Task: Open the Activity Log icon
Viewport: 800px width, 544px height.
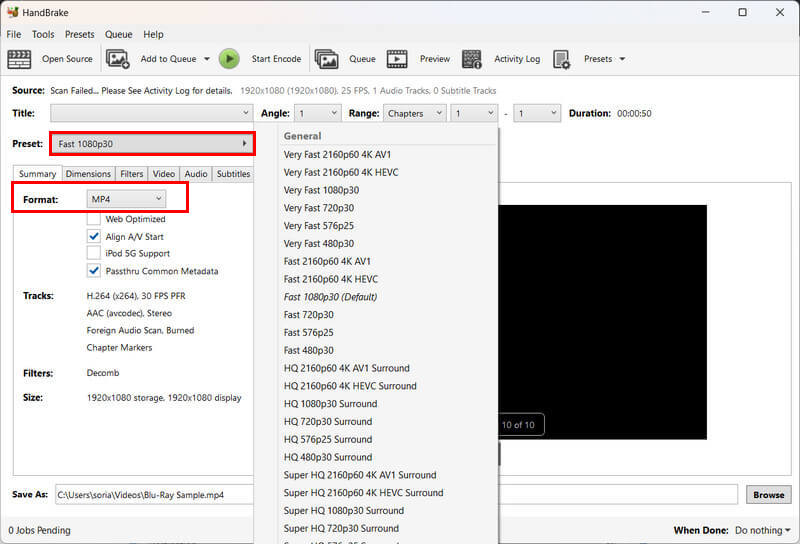Action: [x=472, y=59]
